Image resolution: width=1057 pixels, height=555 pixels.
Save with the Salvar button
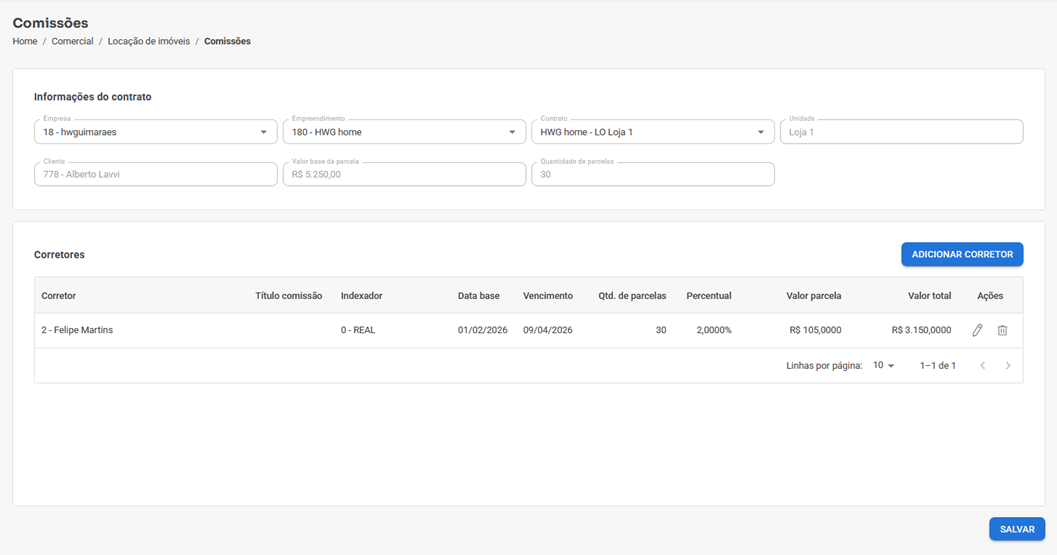tap(1017, 529)
